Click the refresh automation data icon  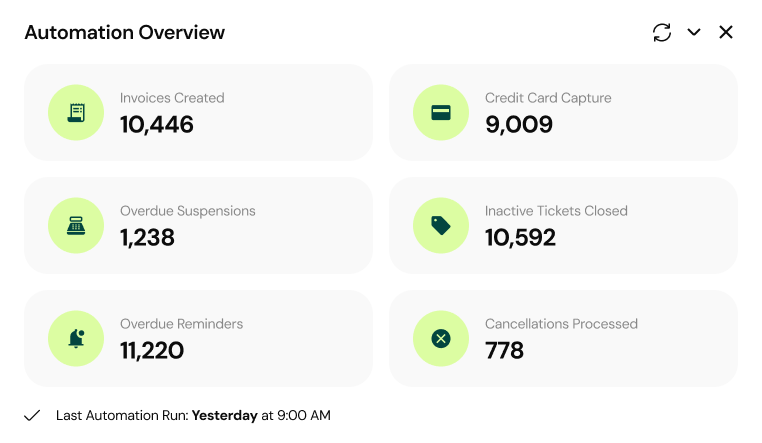(662, 32)
